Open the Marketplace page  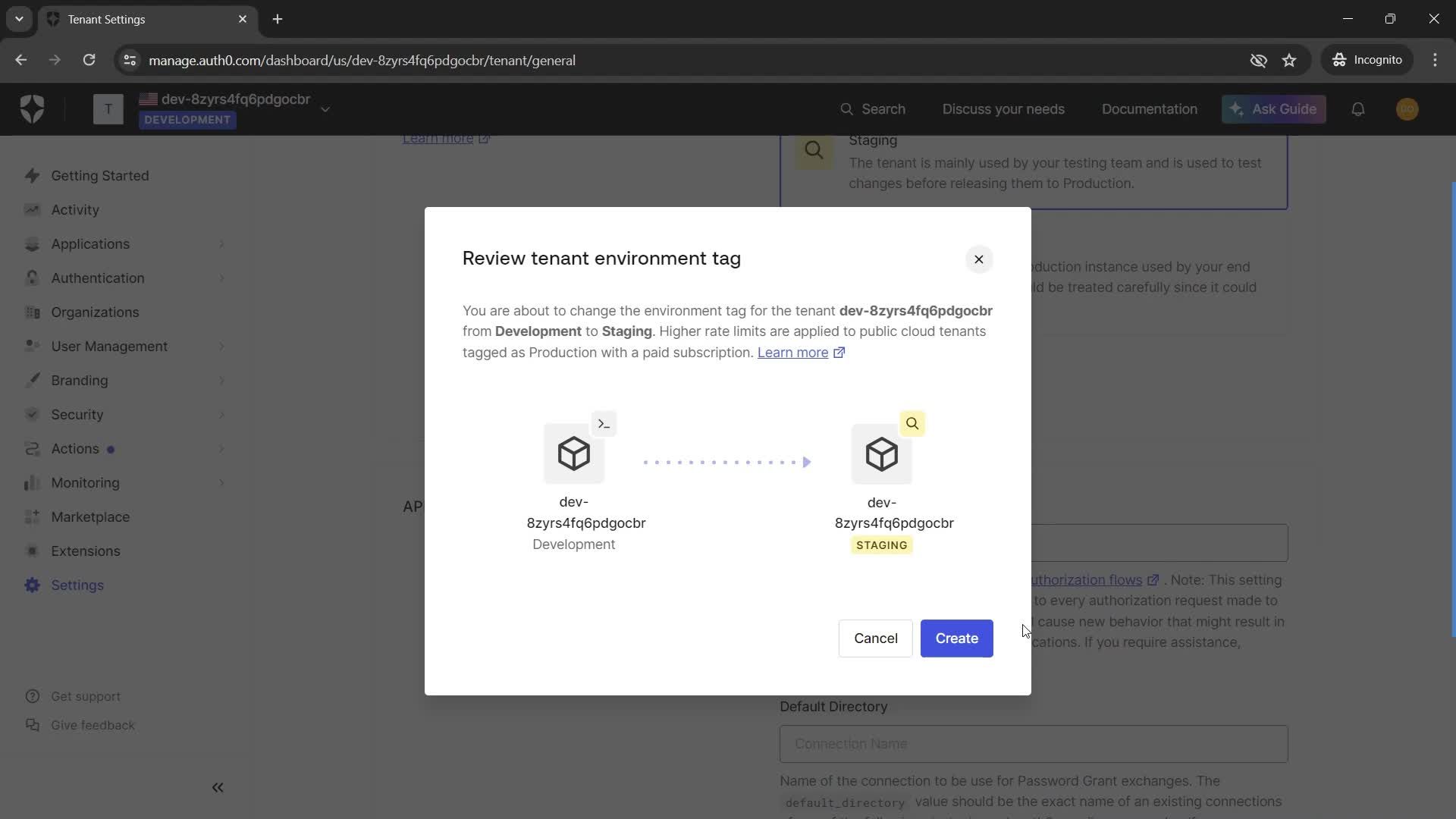click(x=90, y=517)
